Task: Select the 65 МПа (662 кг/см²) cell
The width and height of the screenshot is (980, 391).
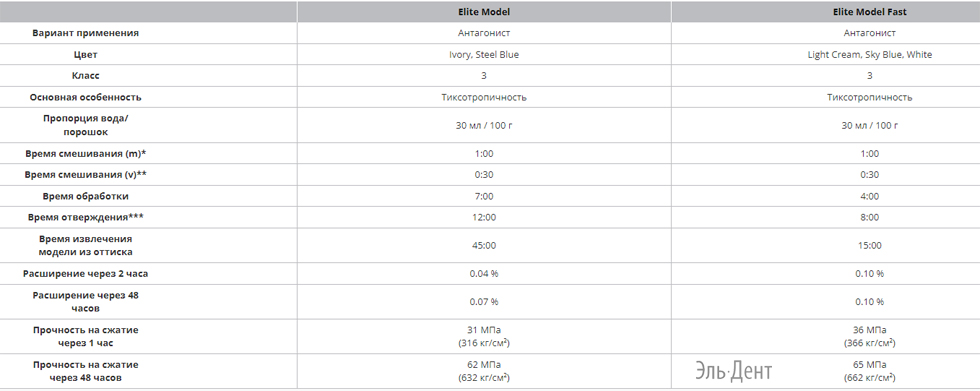Action: pyautogui.click(x=869, y=371)
